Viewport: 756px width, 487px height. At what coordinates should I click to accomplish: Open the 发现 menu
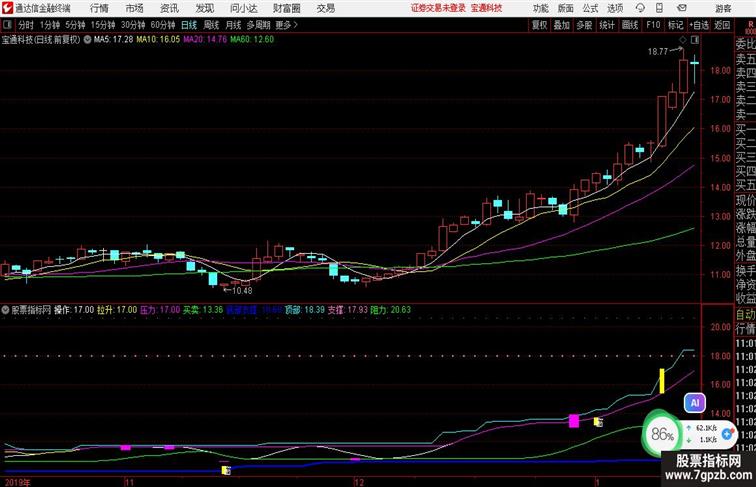pos(204,8)
